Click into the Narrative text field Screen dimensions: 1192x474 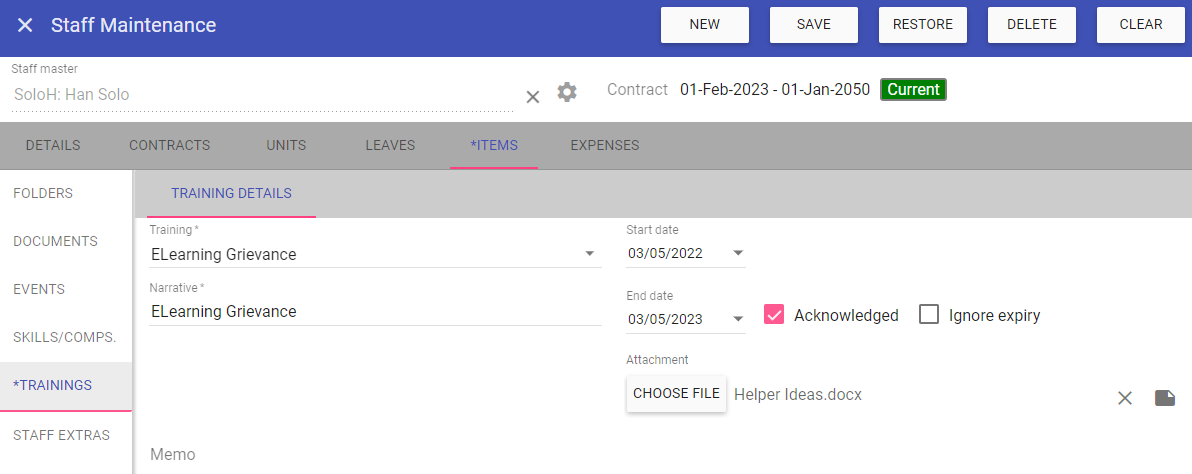(376, 311)
